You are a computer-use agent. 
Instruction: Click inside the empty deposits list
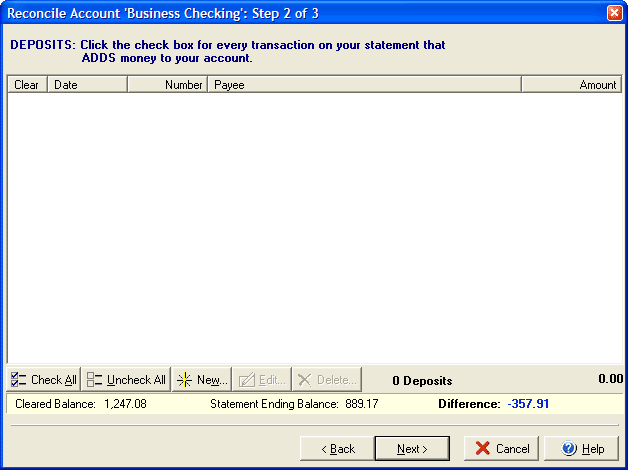(314, 228)
